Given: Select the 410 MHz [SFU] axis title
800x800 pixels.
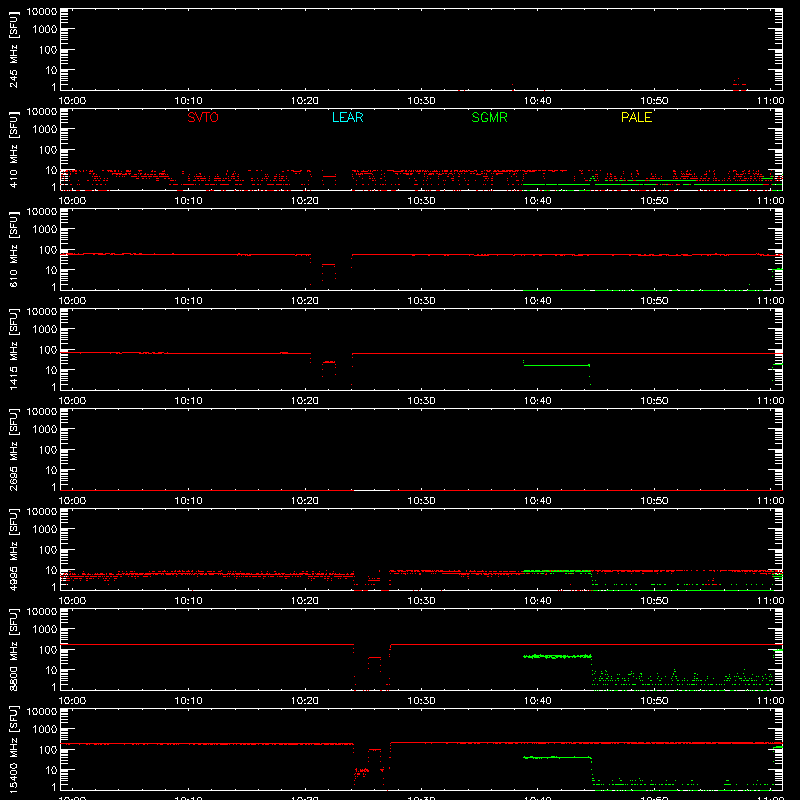Looking at the screenshot, I should click(x=14, y=150).
